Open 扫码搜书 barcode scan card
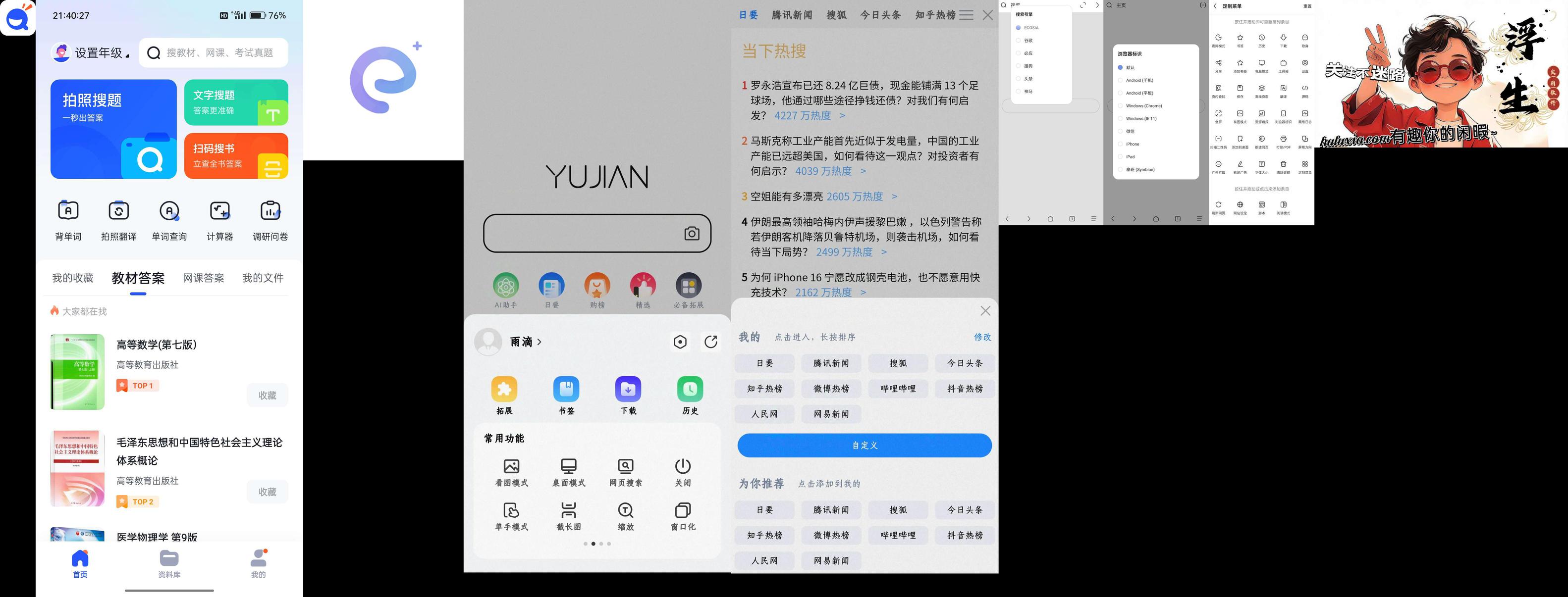1568x597 pixels. coord(236,155)
